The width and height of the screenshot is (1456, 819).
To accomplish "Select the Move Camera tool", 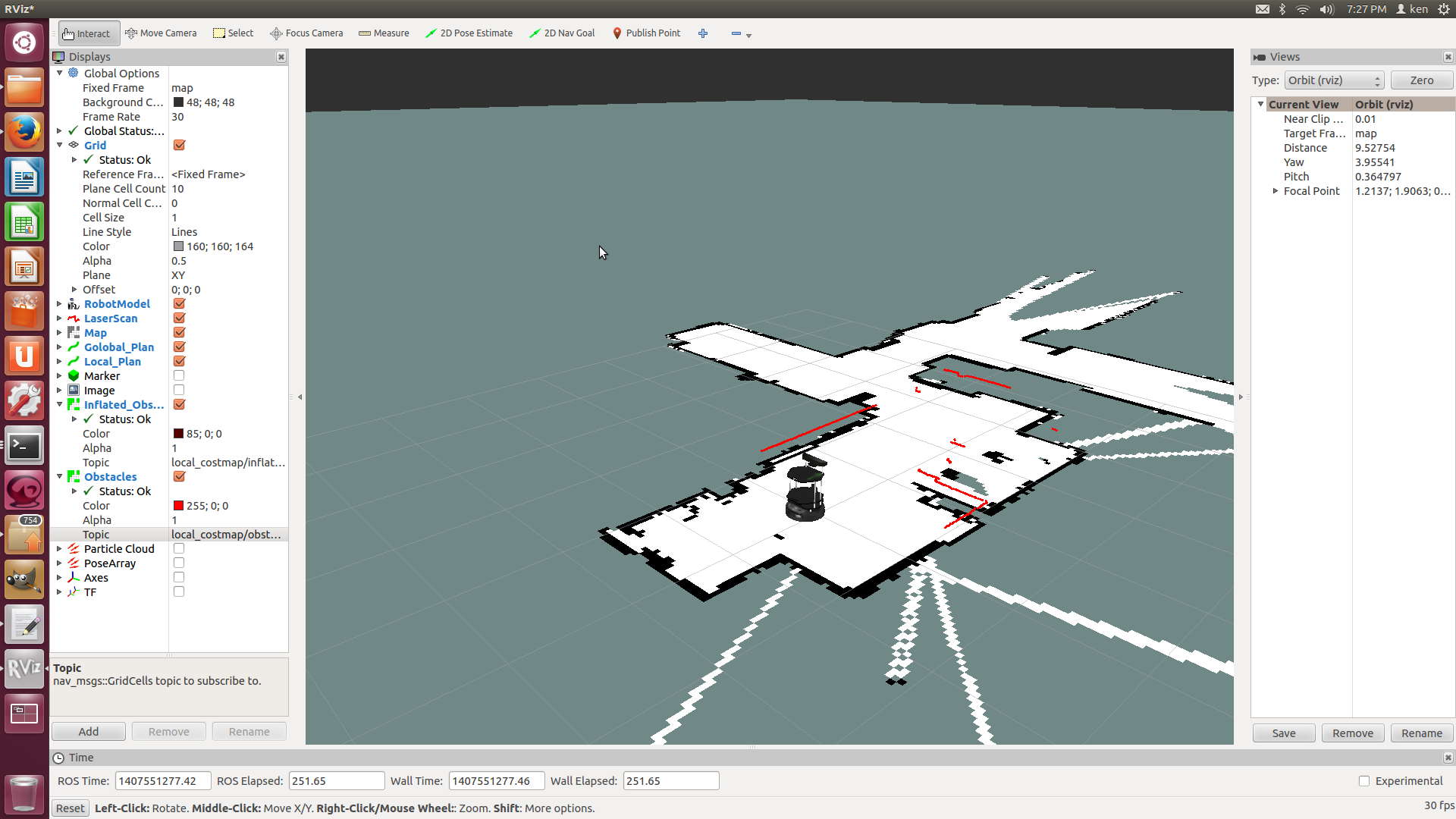I will [161, 33].
